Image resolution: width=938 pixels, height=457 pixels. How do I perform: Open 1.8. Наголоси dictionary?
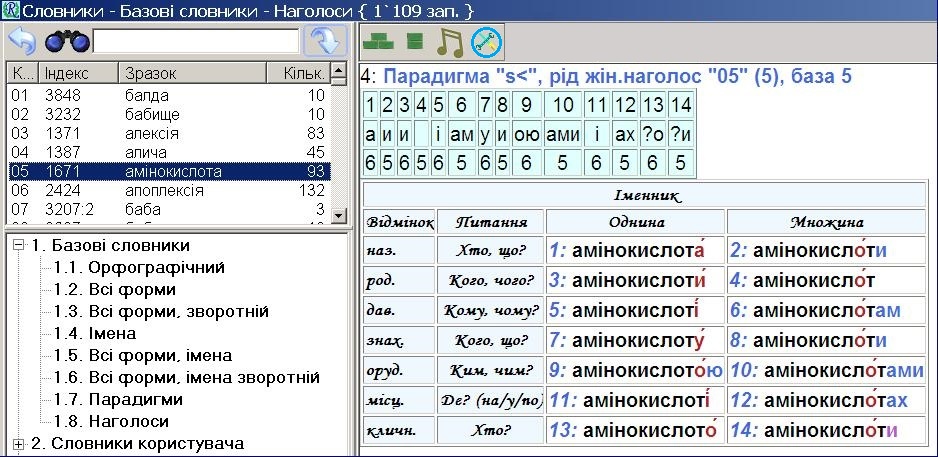(111, 421)
